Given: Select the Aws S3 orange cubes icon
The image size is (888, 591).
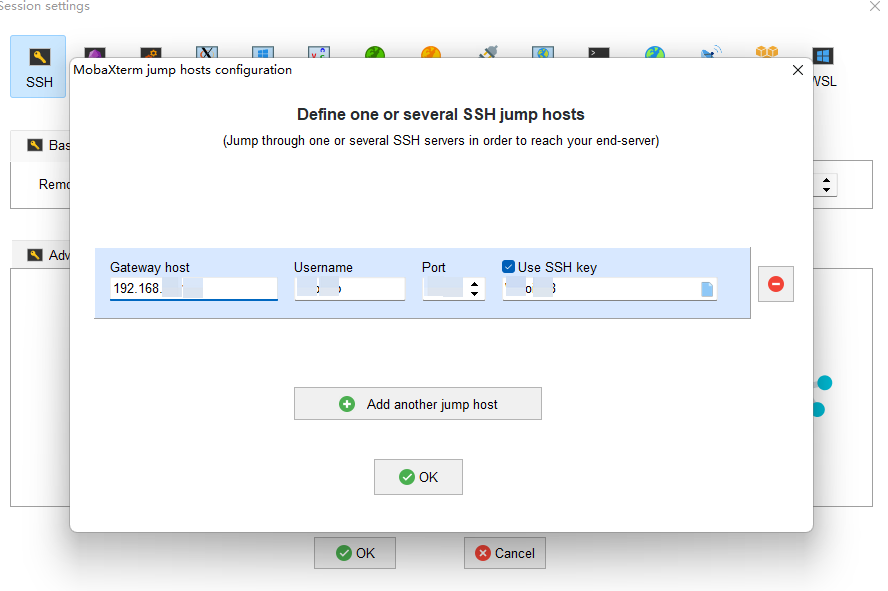Looking at the screenshot, I should pyautogui.click(x=767, y=52).
